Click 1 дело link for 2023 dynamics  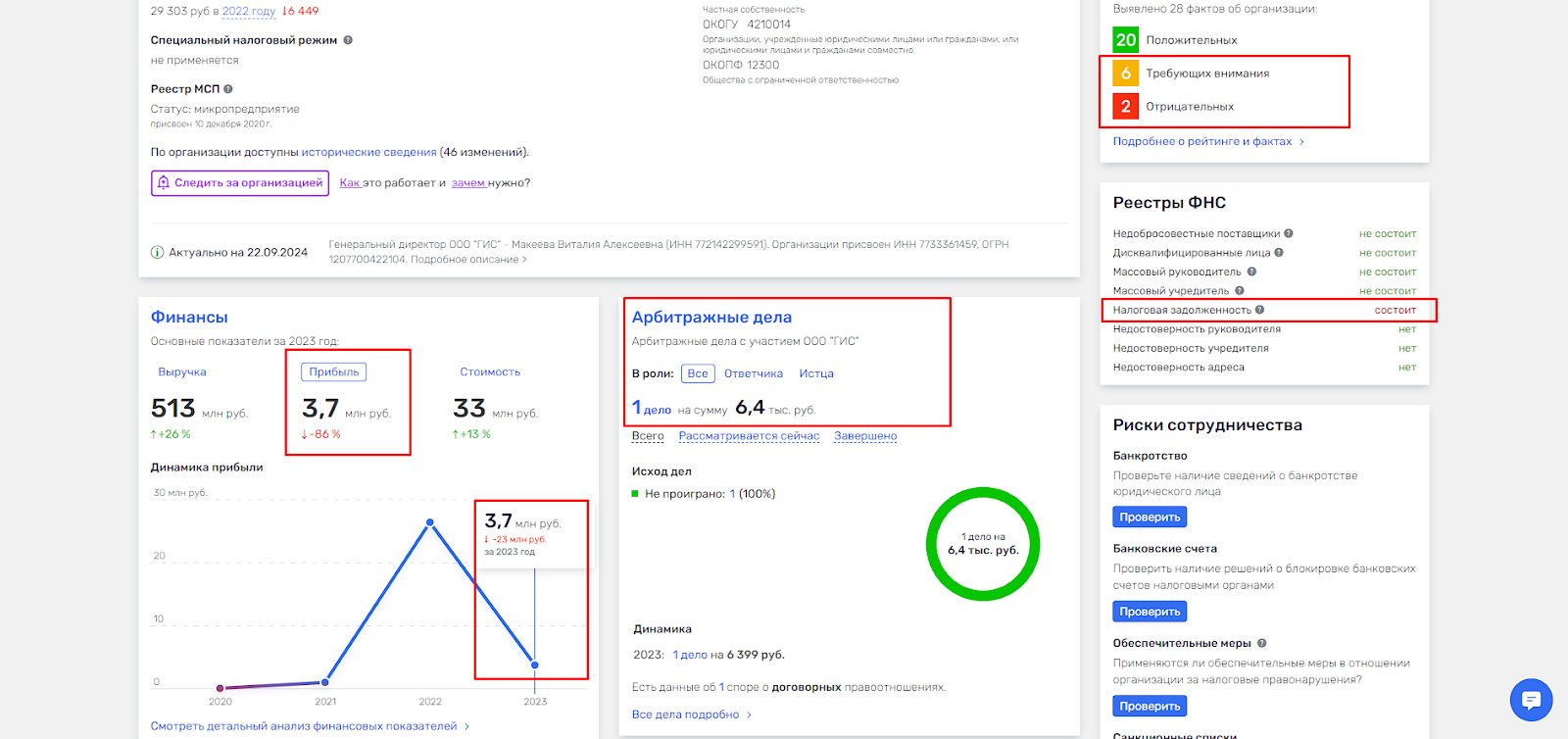click(690, 655)
